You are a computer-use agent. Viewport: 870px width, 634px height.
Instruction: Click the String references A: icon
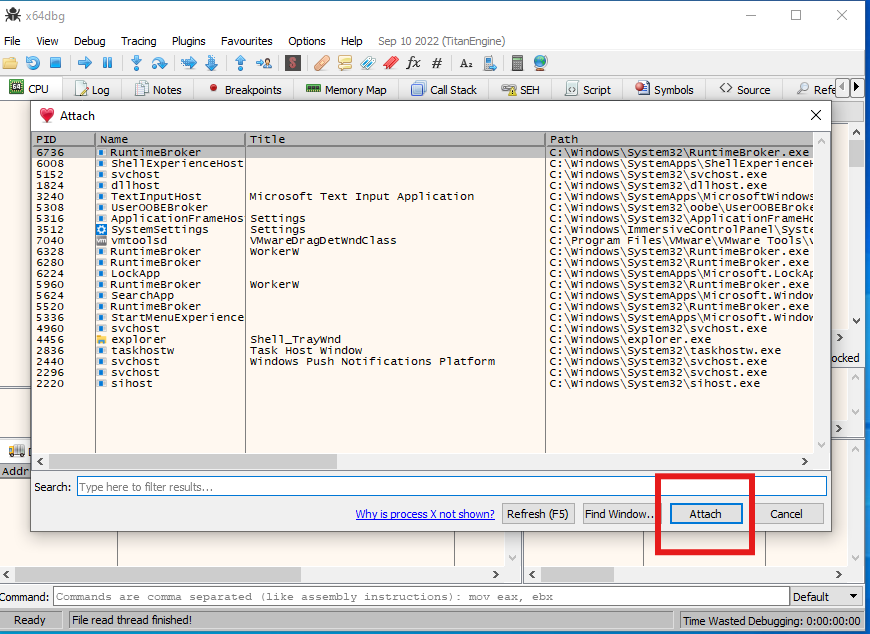[466, 63]
